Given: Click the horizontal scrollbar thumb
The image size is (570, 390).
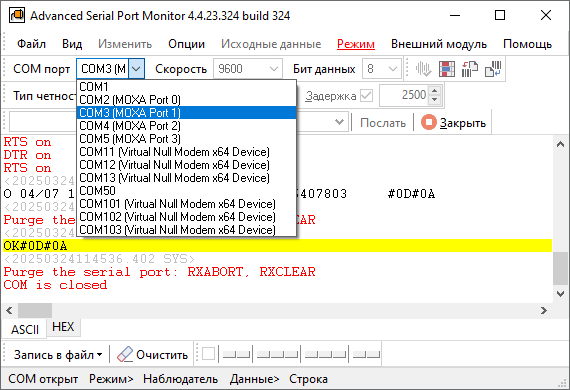Looking at the screenshot, I should pyautogui.click(x=35, y=310).
